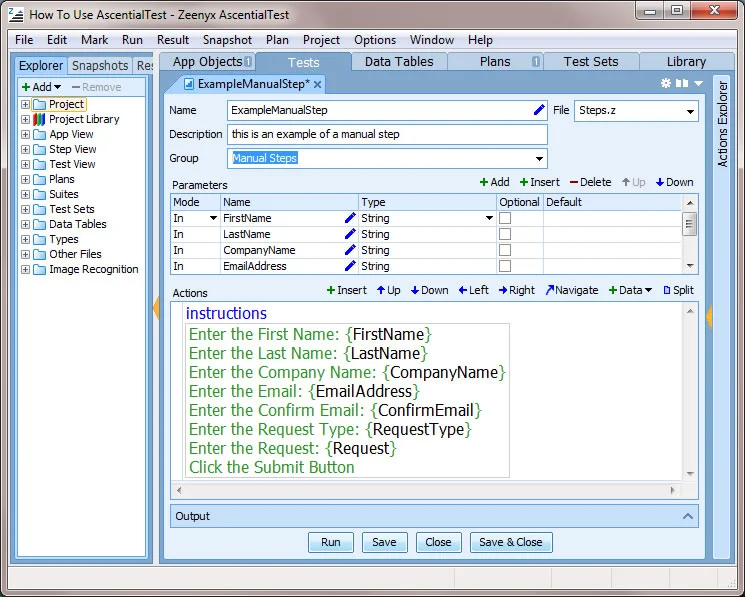Screen dimensions: 745x597
Task: Insert a parameter in Parameters toolbar
Action: pos(540,182)
